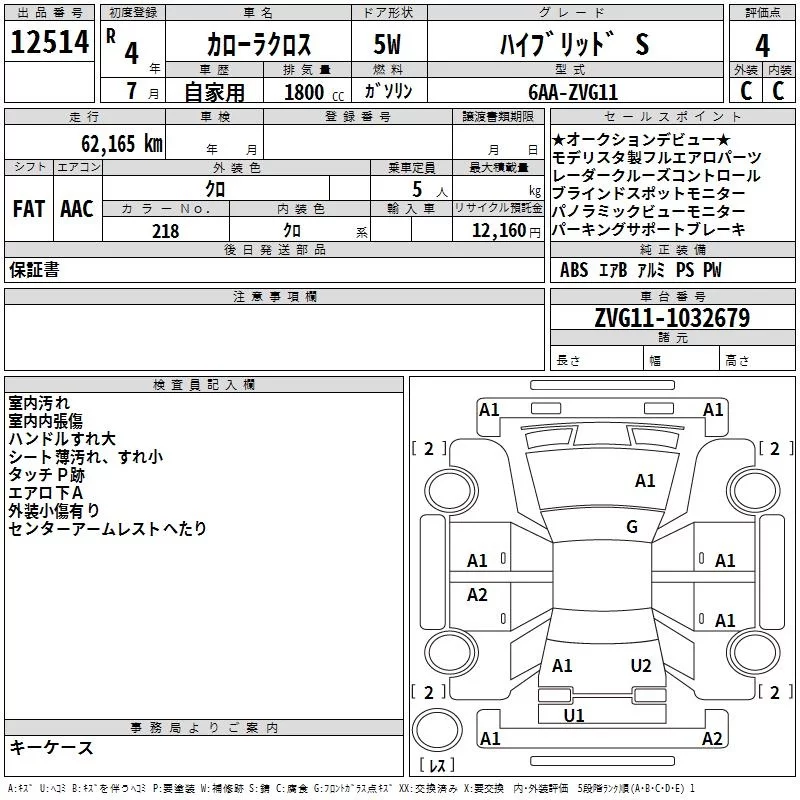
Task: Click the 長さ dimension field
Action: tap(596, 359)
